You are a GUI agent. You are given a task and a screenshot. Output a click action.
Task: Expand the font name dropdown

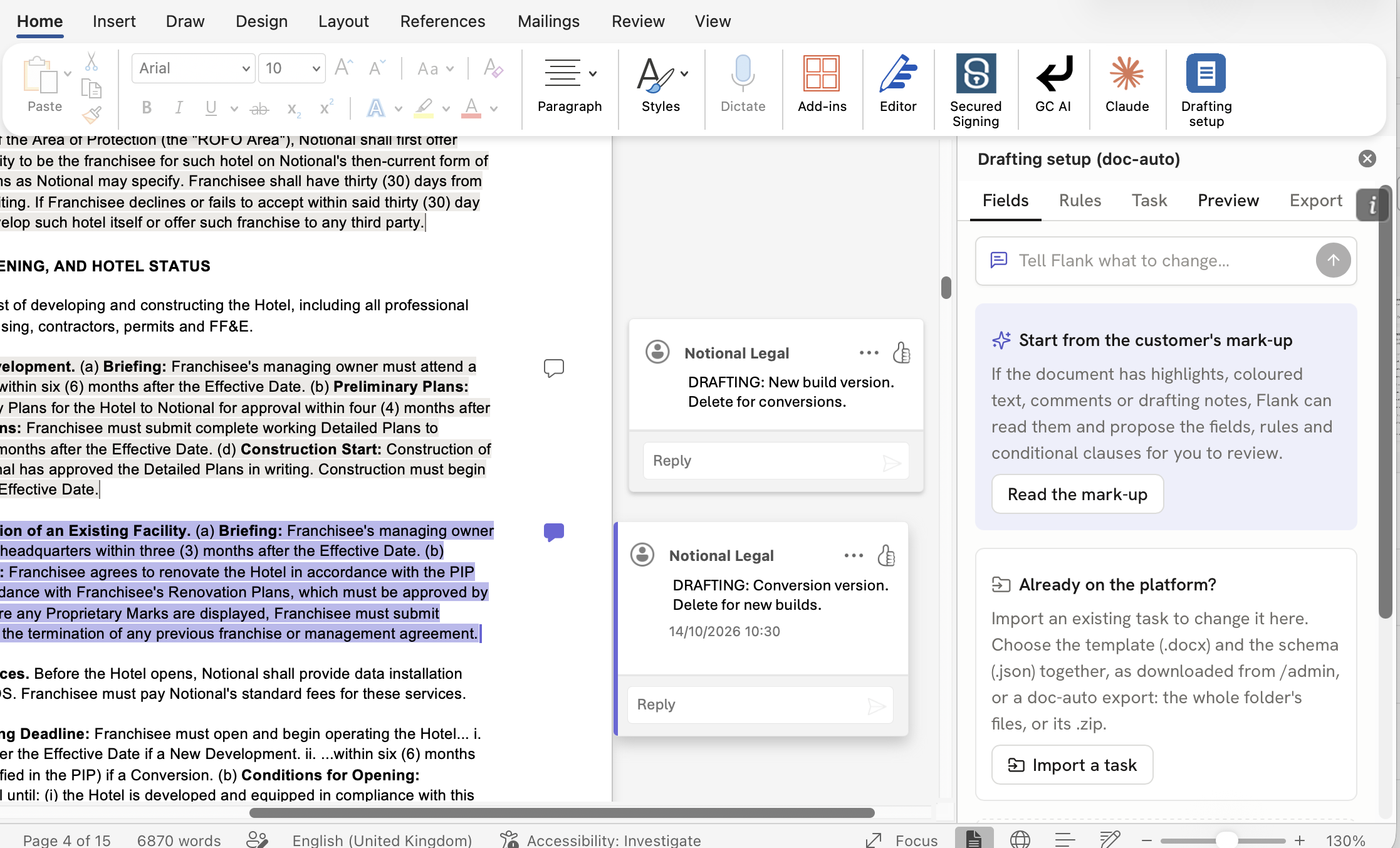tap(246, 68)
